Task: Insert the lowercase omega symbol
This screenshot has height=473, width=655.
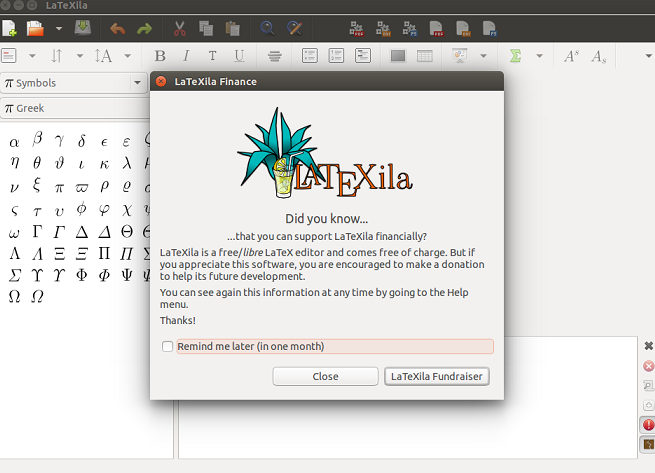Action: point(14,233)
